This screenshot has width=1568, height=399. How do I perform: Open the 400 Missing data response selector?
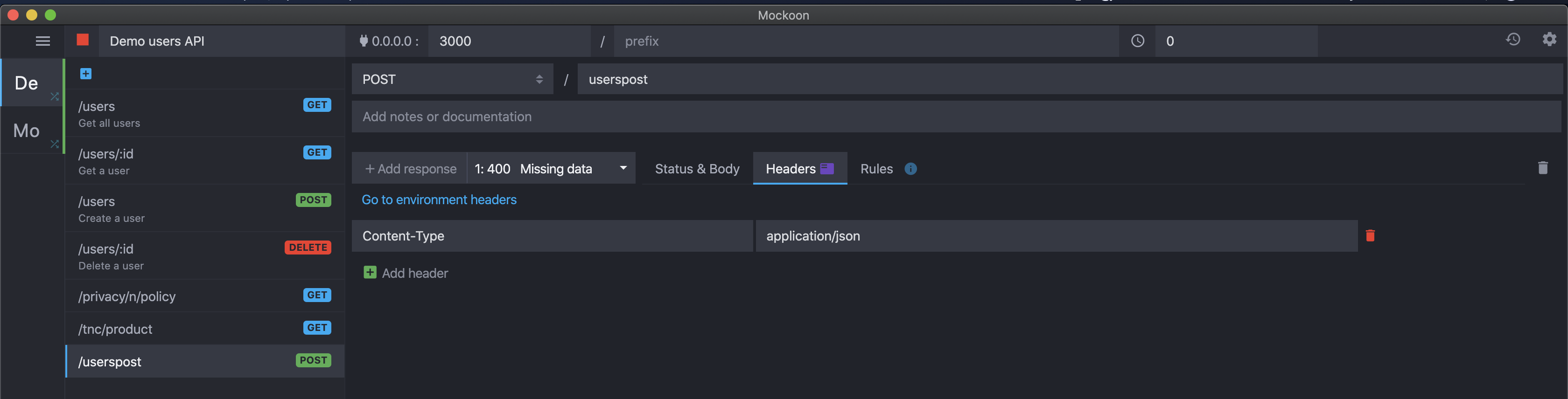point(551,168)
